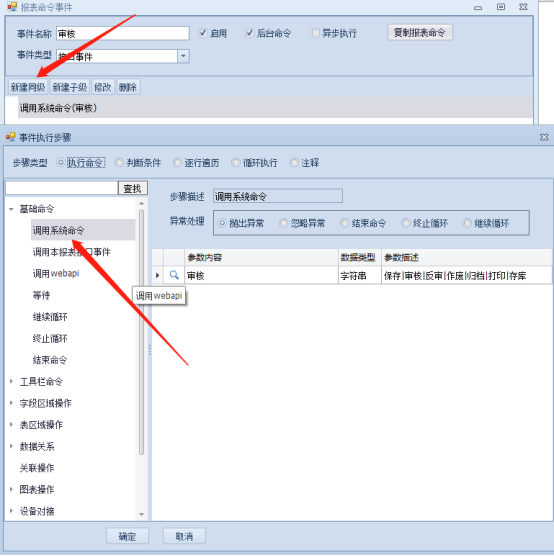554x556 pixels.
Task: Select the 关联操作 tree item
Action: click(37, 468)
